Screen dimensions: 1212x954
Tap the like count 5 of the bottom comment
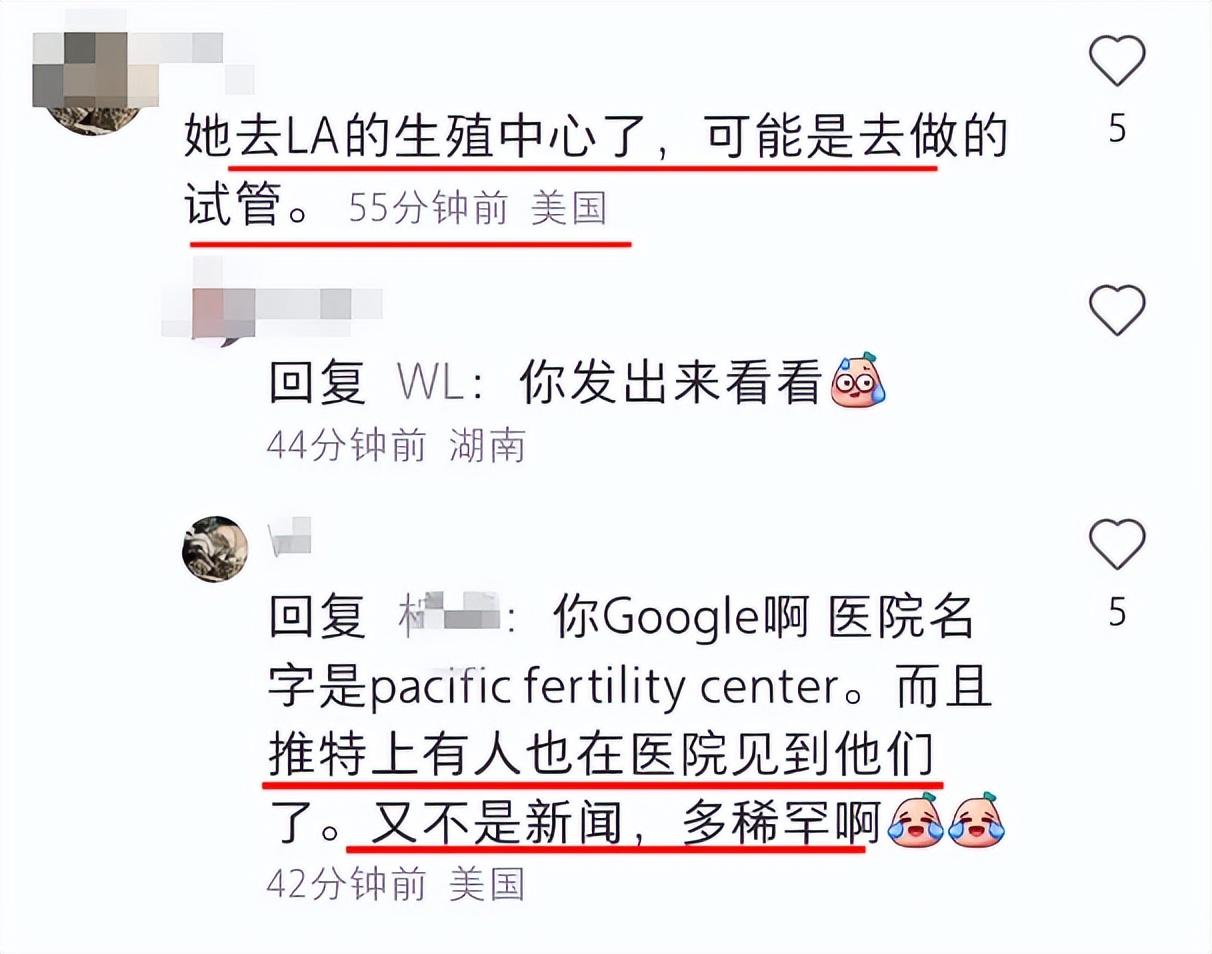[x=1117, y=612]
